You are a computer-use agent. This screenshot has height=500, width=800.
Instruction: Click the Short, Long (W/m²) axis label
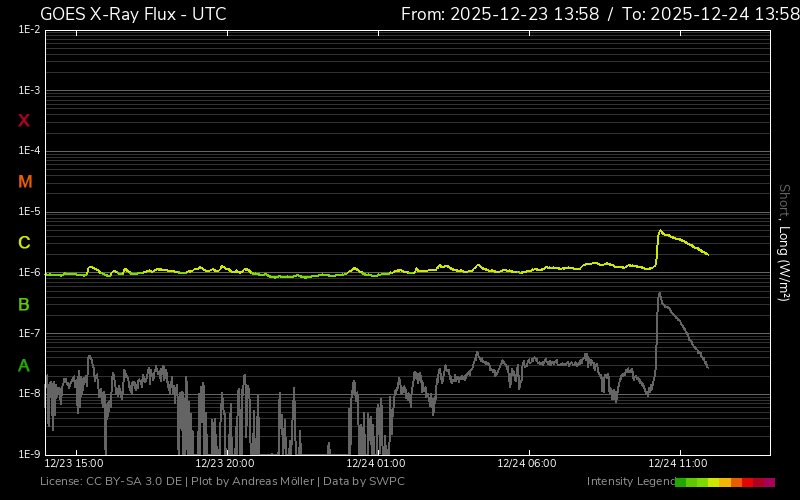pos(784,242)
